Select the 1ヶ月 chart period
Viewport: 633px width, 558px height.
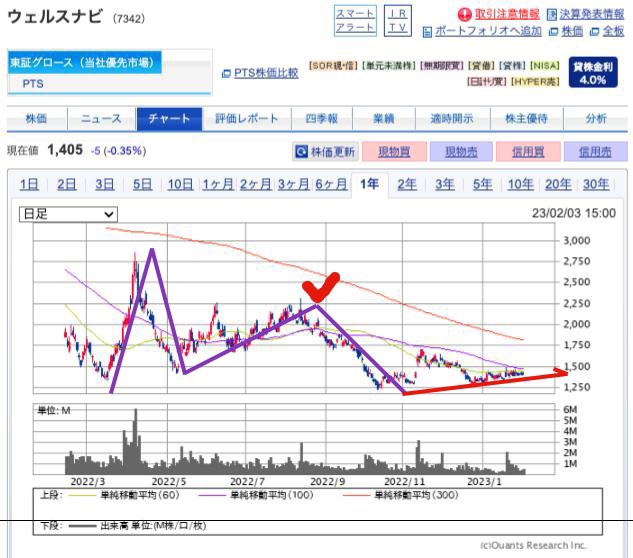218,185
